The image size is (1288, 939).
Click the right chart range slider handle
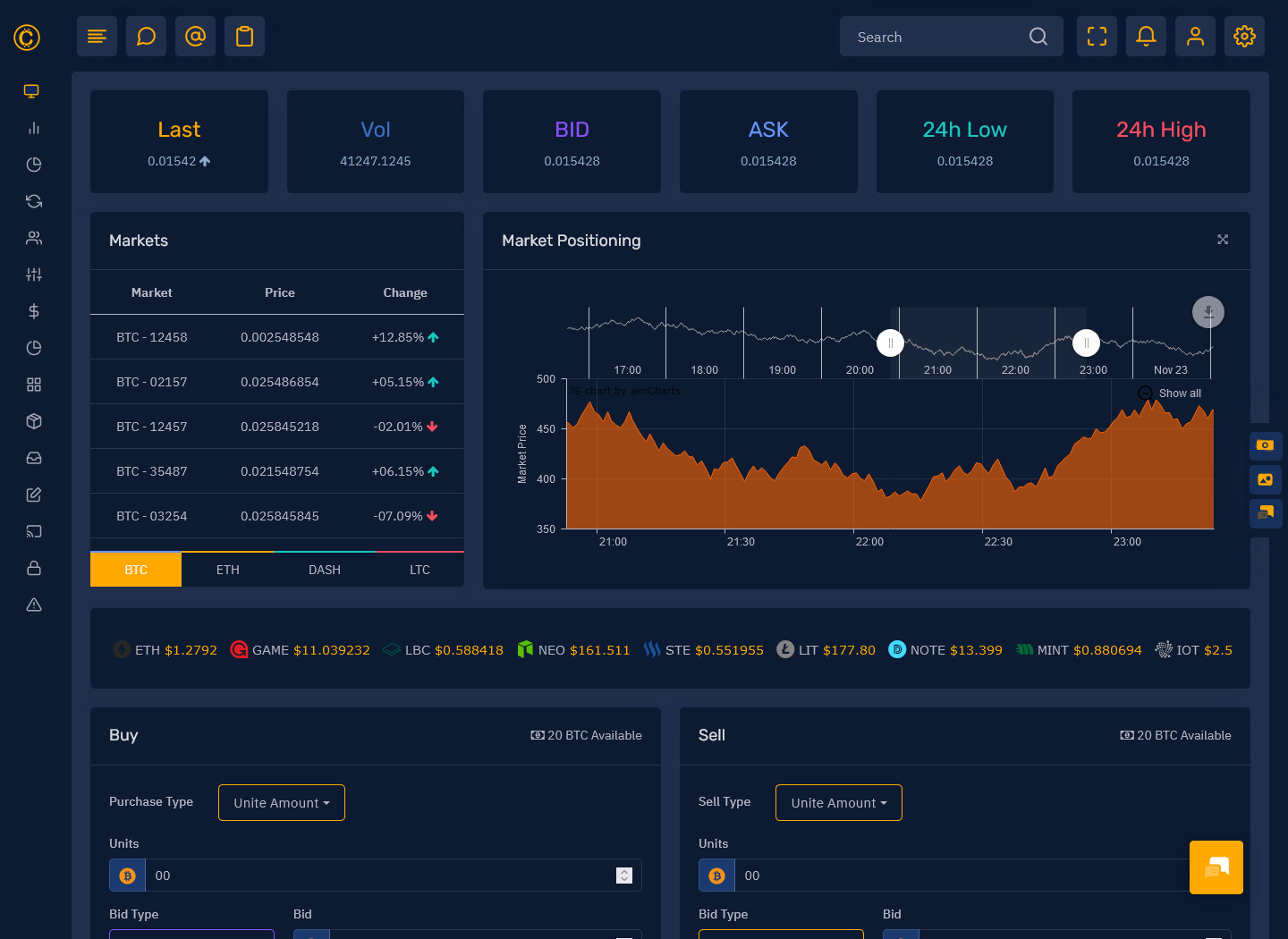1086,343
